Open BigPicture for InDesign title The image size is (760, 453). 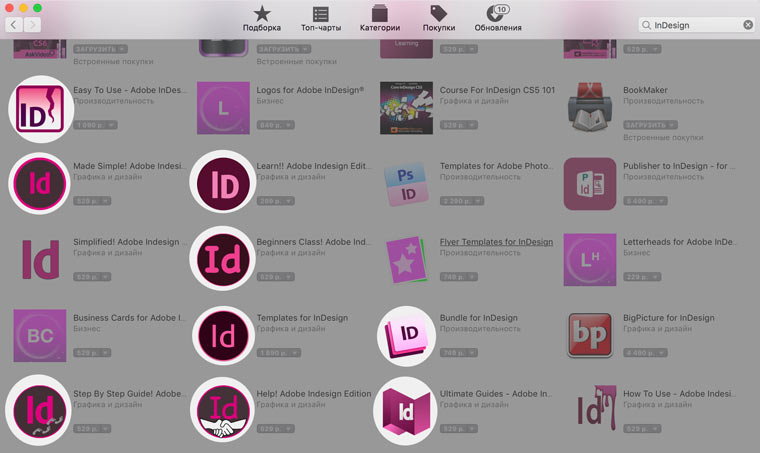click(669, 318)
